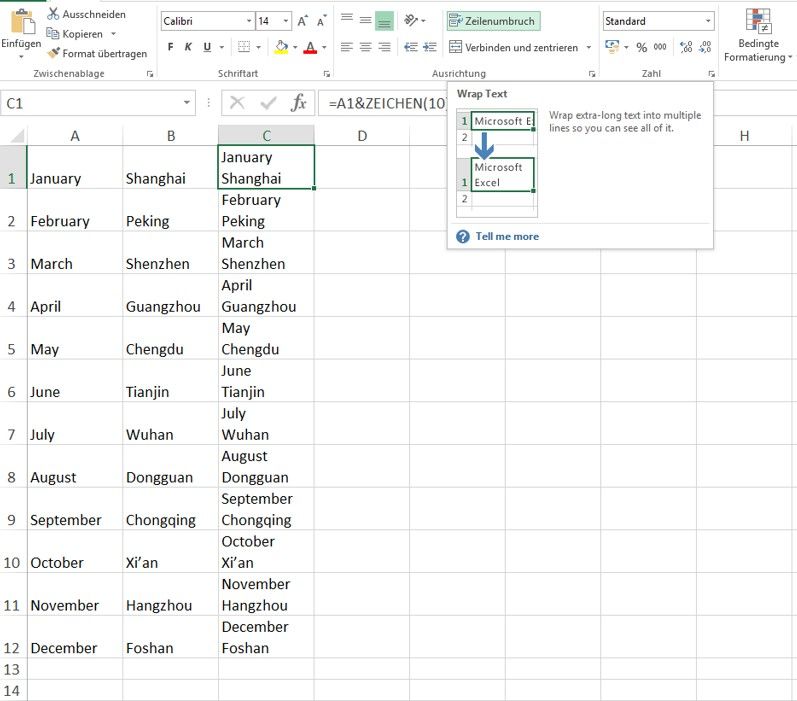The width and height of the screenshot is (797, 701).
Task: Apply accounting currency format icon
Action: click(x=612, y=47)
